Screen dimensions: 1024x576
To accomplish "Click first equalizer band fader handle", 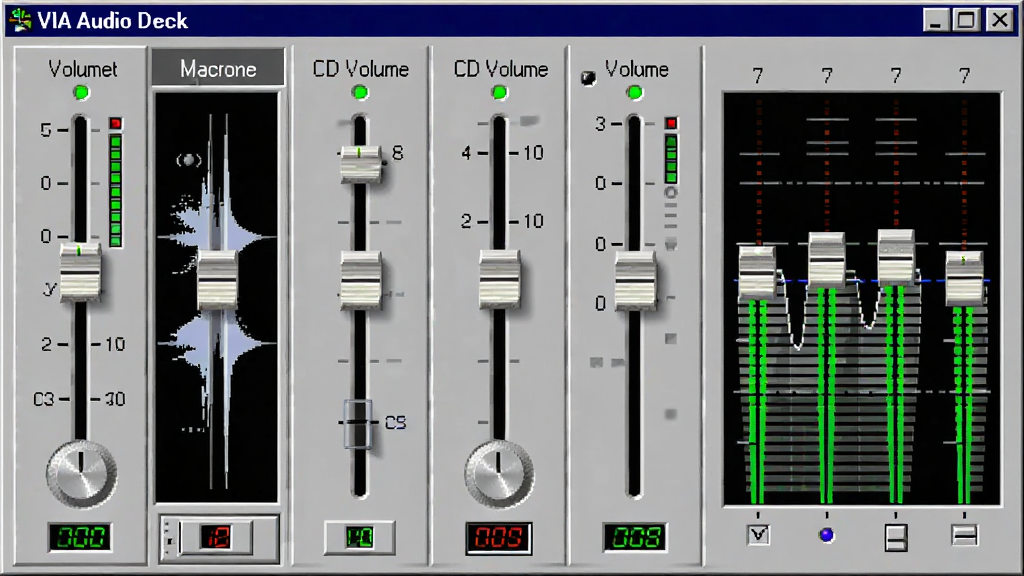I will 757,272.
